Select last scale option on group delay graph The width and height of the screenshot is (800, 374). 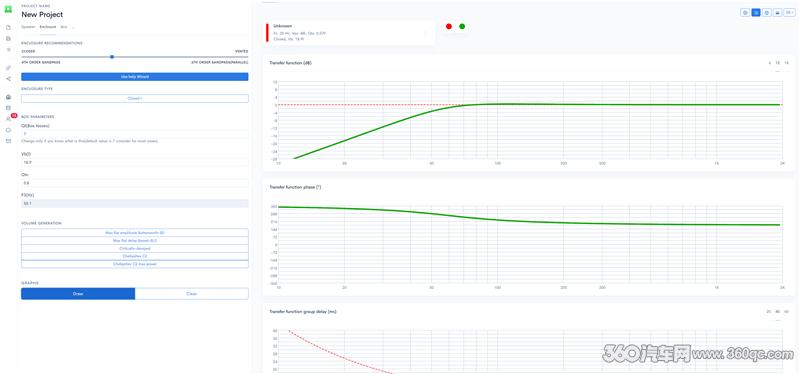tap(786, 311)
